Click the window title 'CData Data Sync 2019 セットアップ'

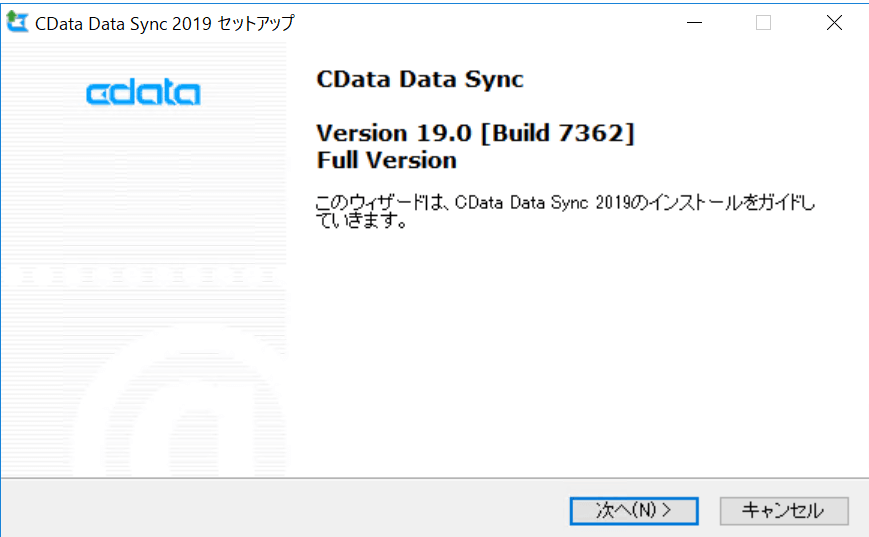pyautogui.click(x=164, y=23)
